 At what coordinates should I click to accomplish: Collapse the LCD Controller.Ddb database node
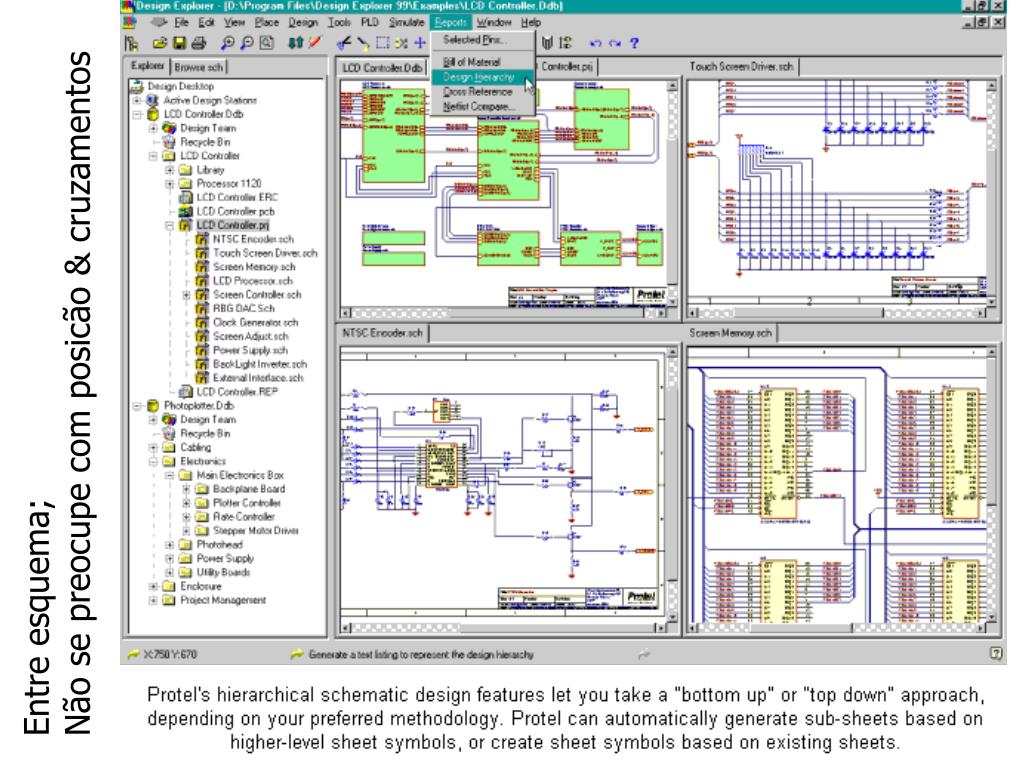coord(136,114)
